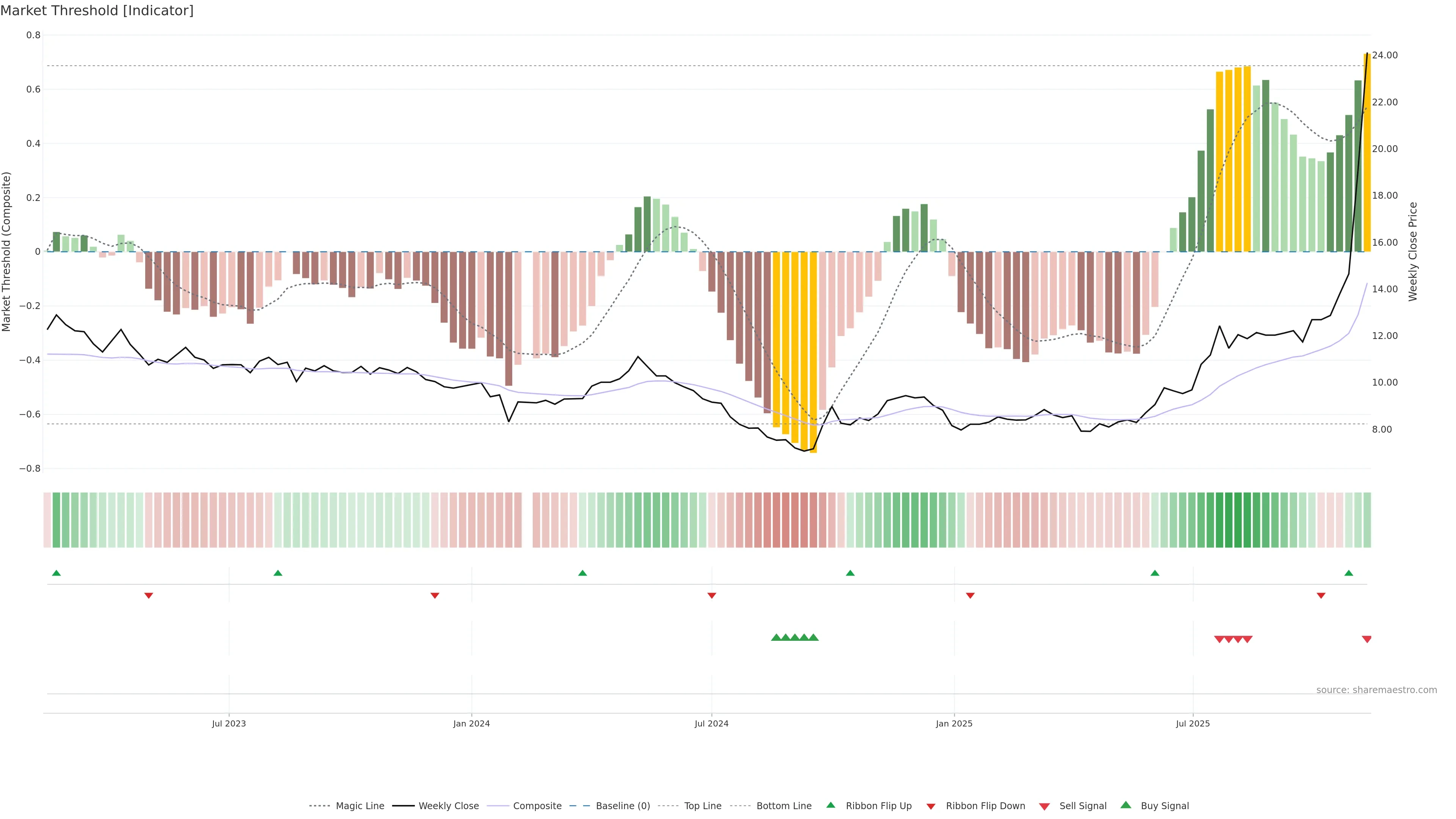Click the Ribbon Flip Down legend icon

tap(930, 806)
